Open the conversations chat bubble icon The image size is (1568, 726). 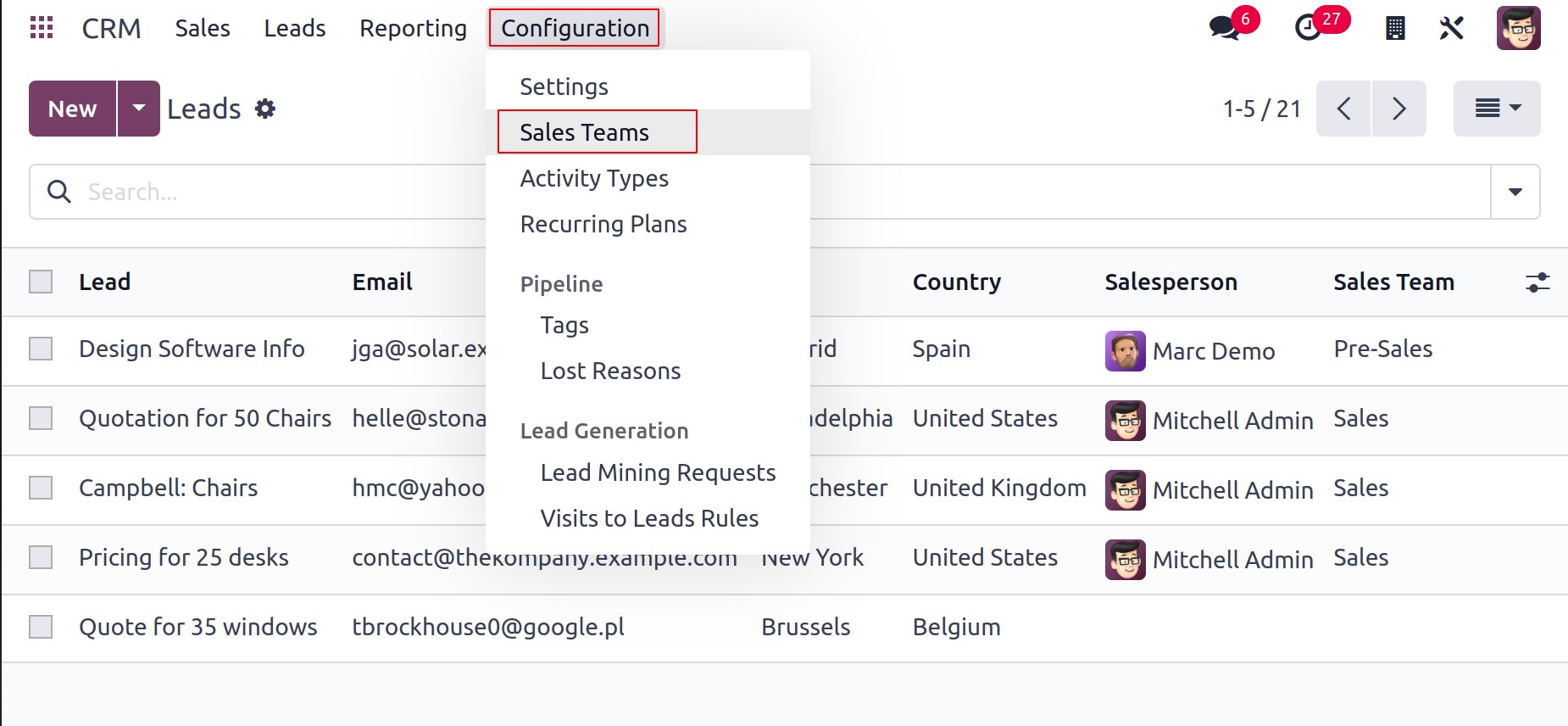[1224, 28]
